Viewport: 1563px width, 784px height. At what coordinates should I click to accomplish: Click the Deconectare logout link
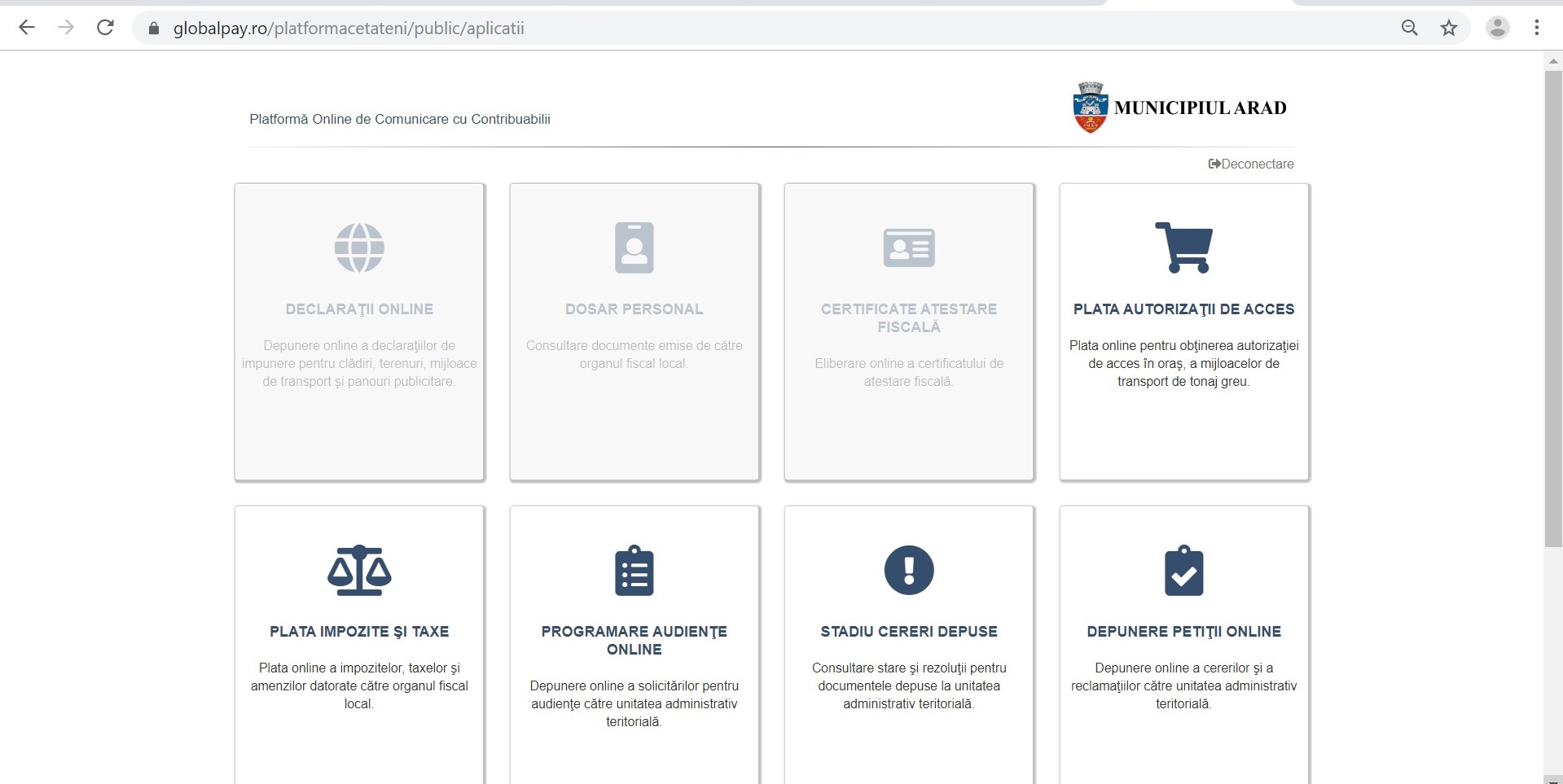click(1251, 164)
